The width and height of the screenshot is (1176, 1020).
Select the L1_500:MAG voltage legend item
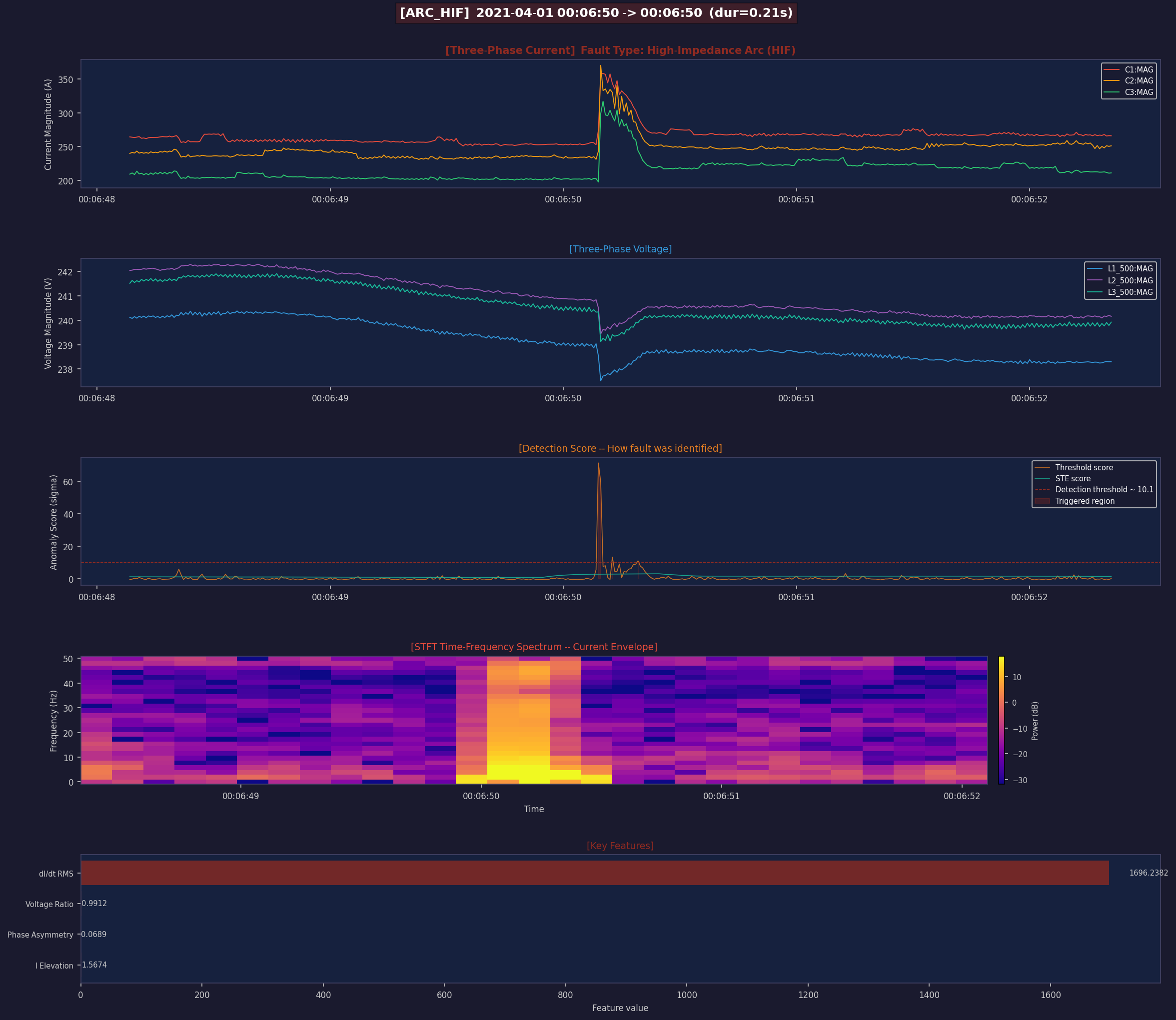click(x=1130, y=269)
